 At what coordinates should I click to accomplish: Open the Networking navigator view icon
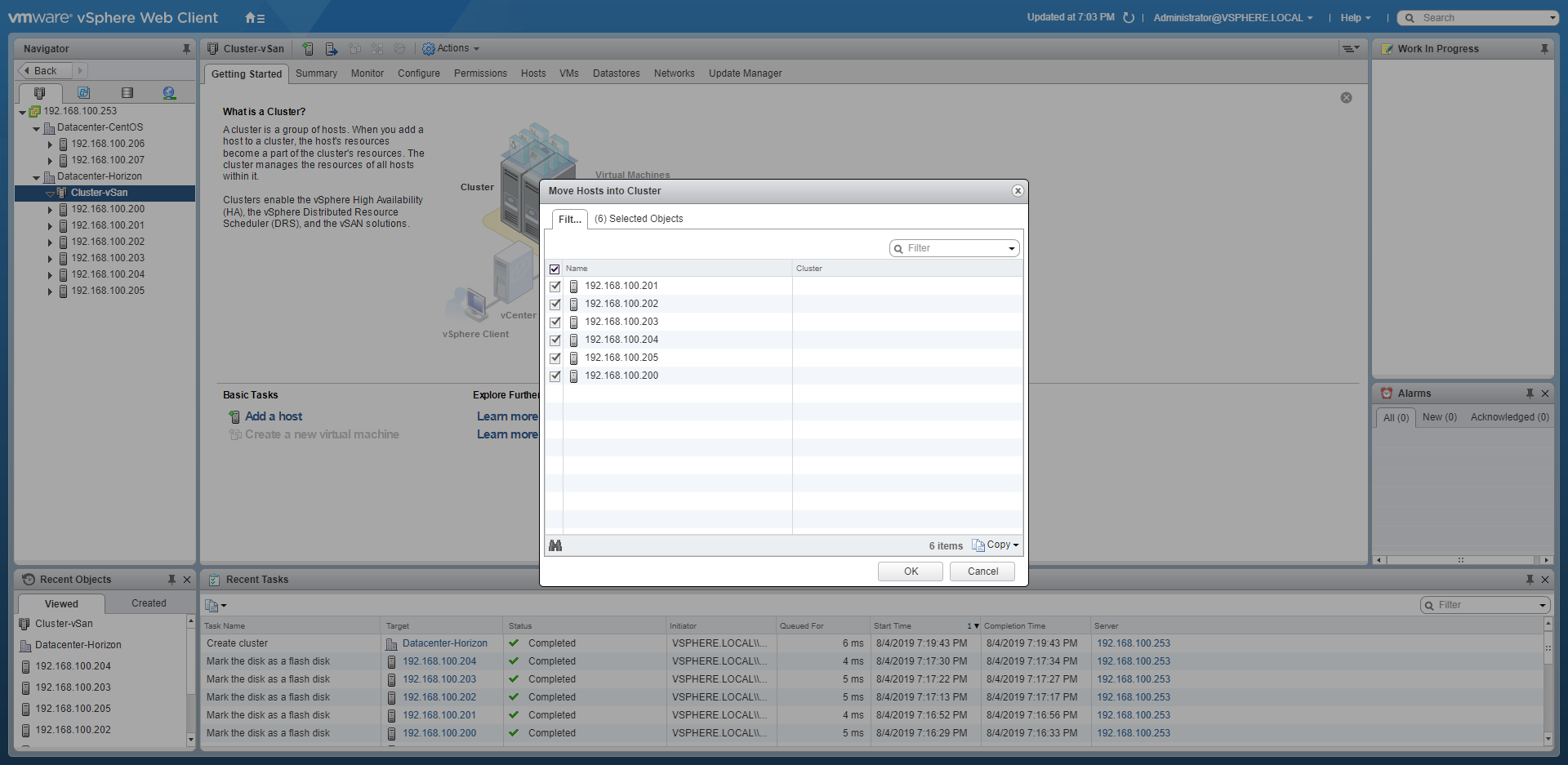[x=169, y=93]
